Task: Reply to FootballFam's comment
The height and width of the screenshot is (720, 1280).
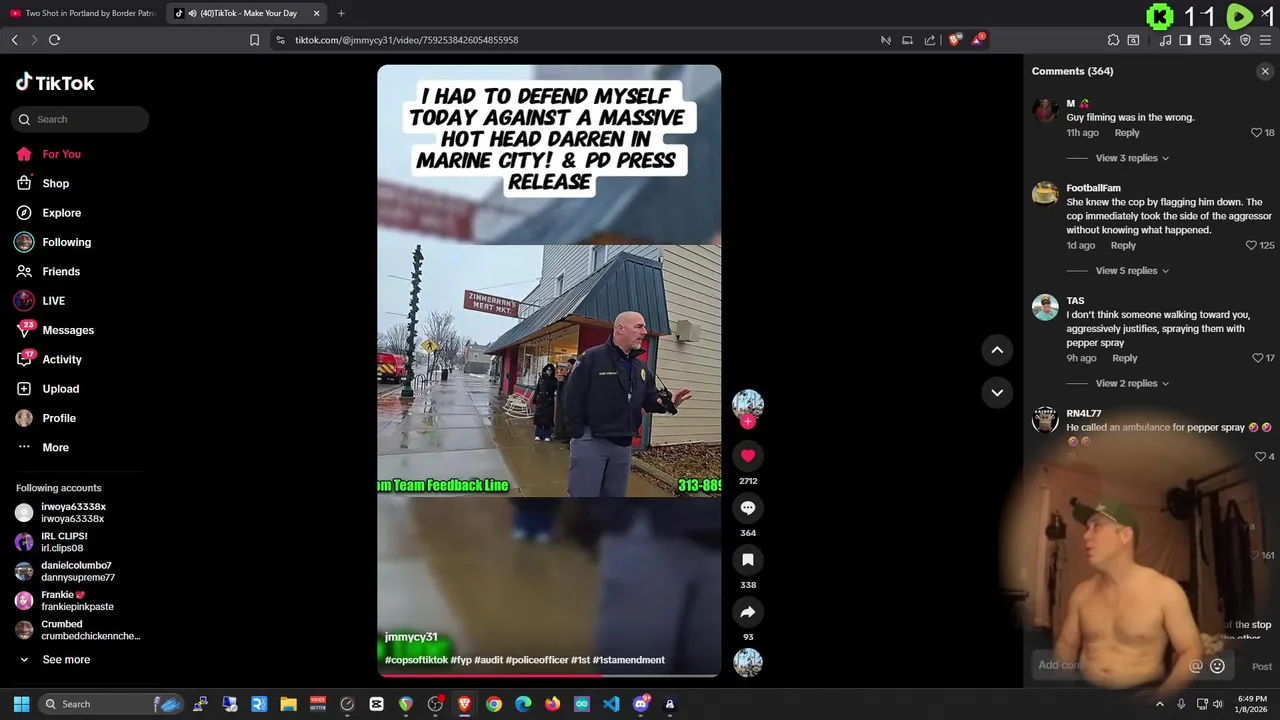Action: click(x=1123, y=245)
